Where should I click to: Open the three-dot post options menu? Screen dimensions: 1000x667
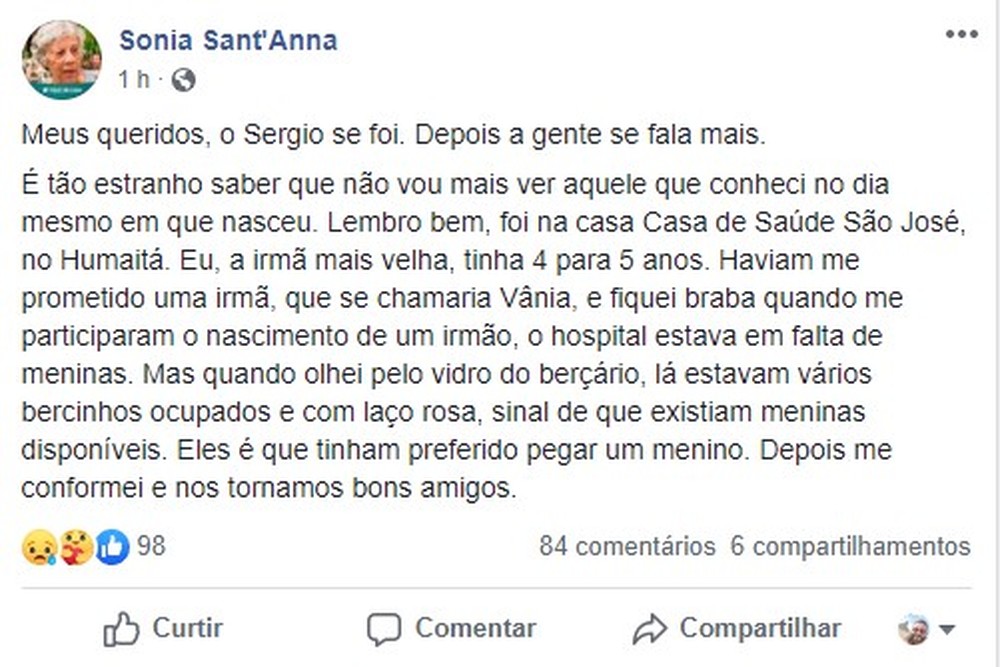tap(961, 34)
